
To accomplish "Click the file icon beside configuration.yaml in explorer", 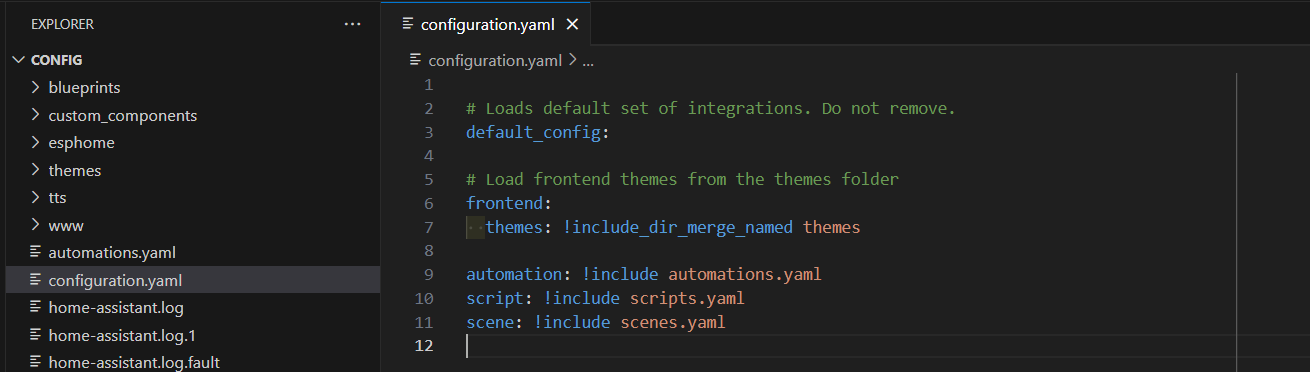I will point(36,280).
